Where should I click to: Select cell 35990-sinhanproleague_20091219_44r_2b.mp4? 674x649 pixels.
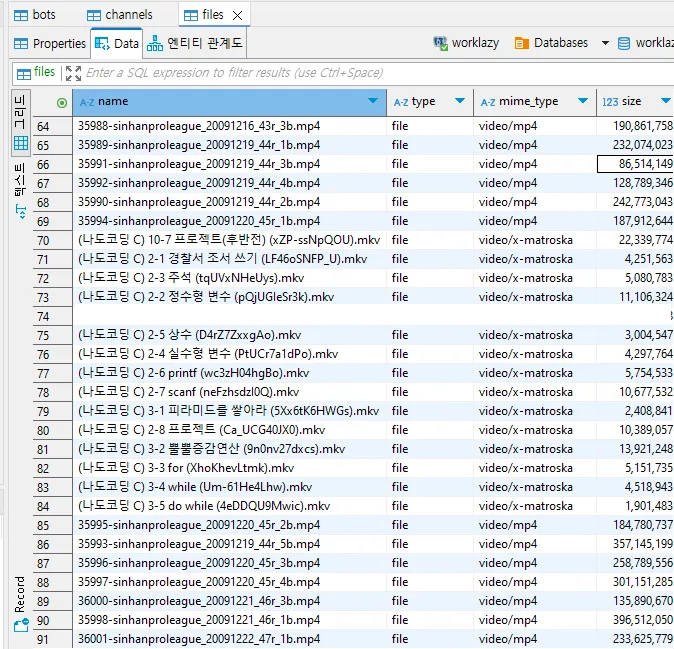(230, 202)
